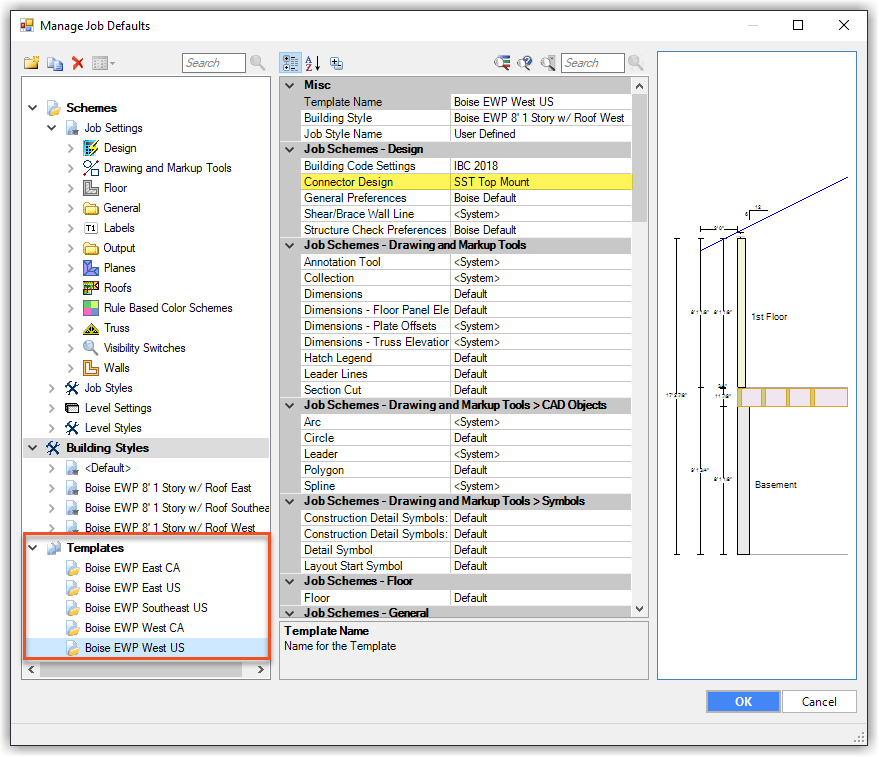Select the Planes scheme item
Image resolution: width=879 pixels, height=757 pixels.
[x=119, y=268]
